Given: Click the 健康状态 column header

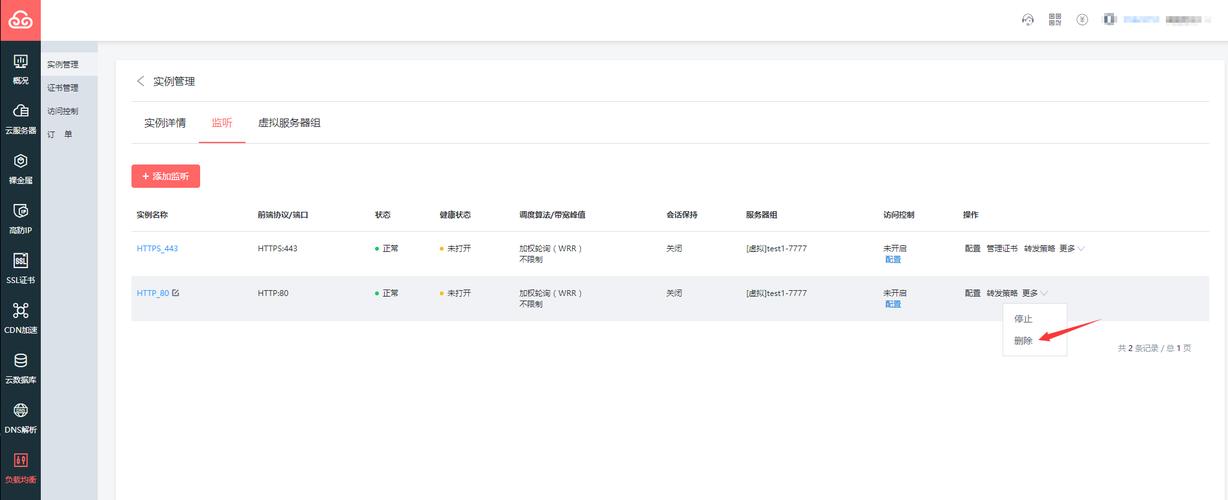Looking at the screenshot, I should [x=455, y=215].
